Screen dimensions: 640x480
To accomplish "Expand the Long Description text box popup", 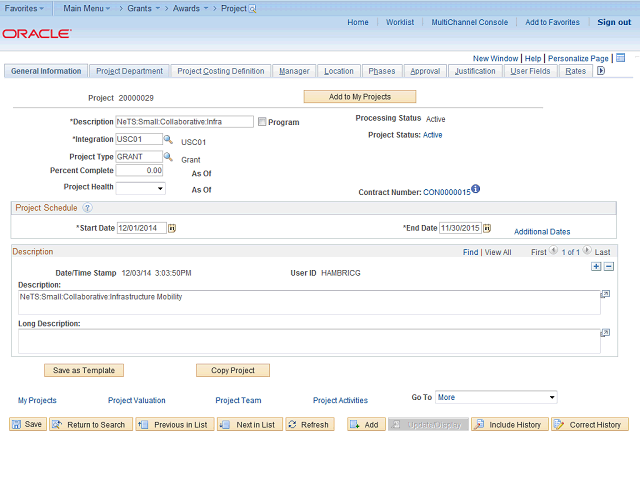I will pos(604,331).
